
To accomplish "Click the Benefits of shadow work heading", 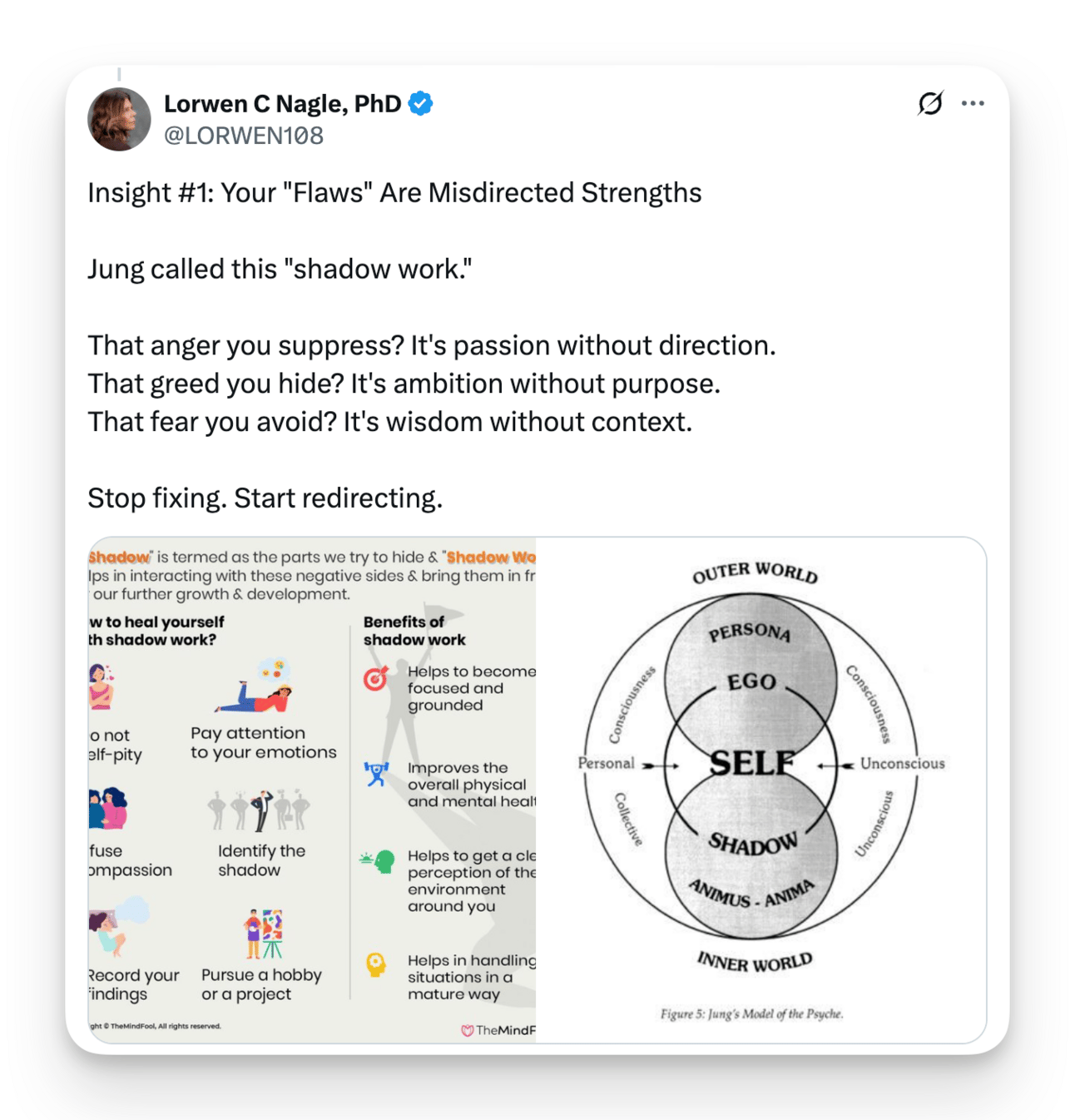I will pyautogui.click(x=414, y=631).
